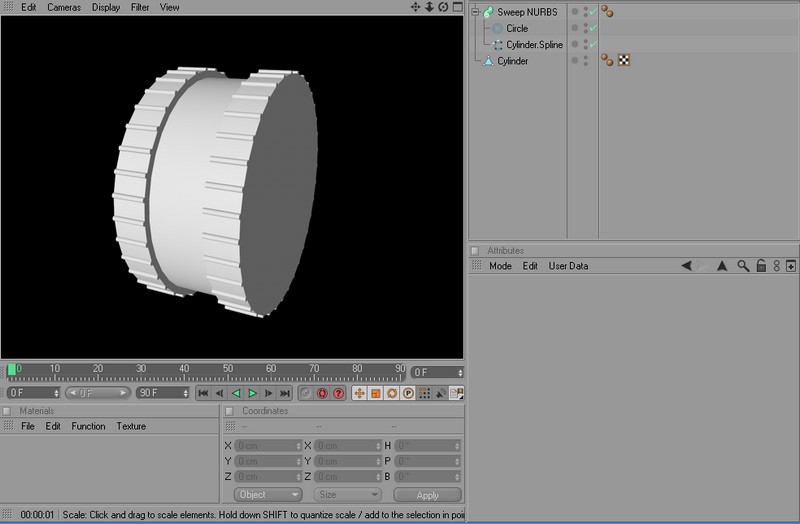Open Materials File menu

(x=28, y=426)
